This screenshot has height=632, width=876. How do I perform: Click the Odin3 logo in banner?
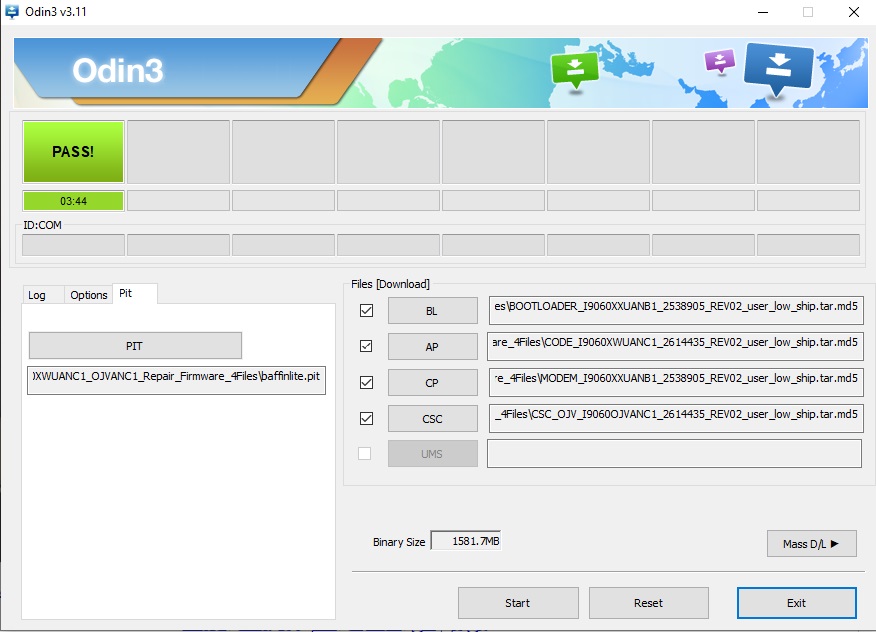click(x=117, y=71)
